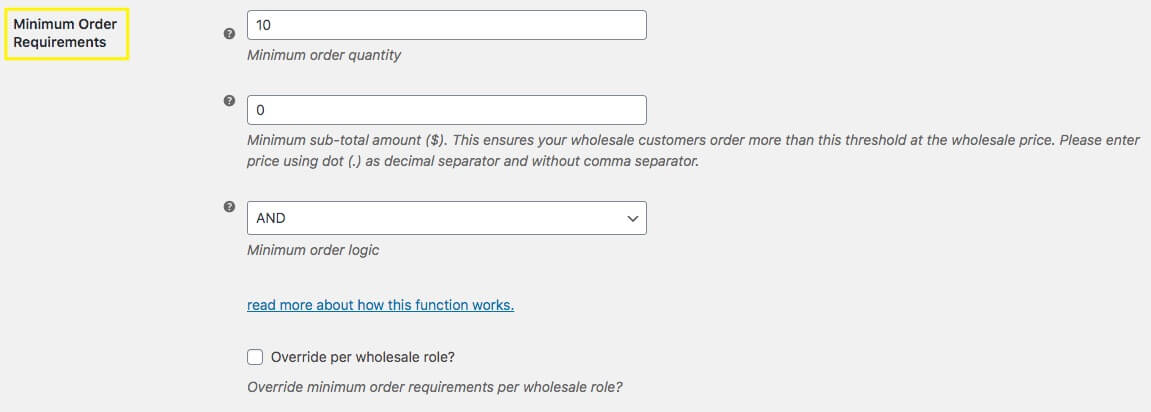Click the "Minimum order quantity" caption text
Viewport: 1151px width, 412px height.
click(324, 55)
